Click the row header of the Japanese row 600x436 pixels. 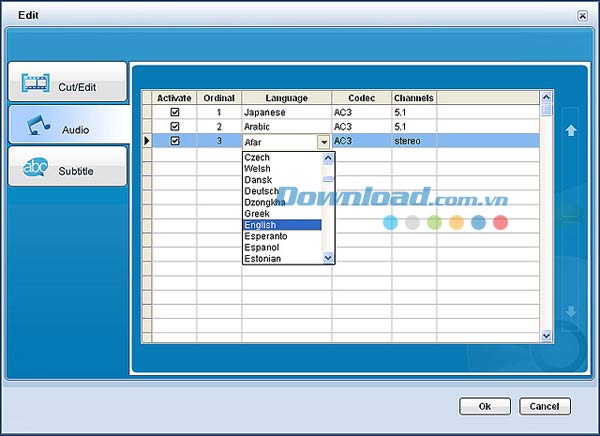147,112
